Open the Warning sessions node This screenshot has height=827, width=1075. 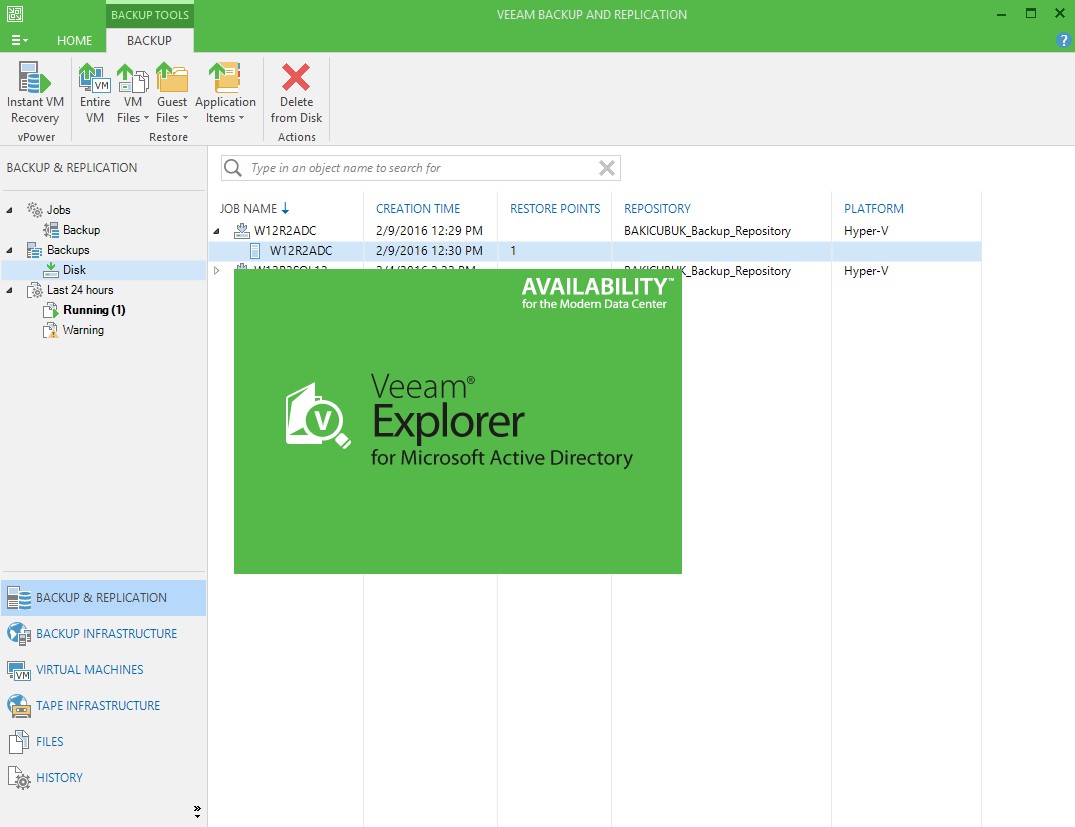point(83,330)
